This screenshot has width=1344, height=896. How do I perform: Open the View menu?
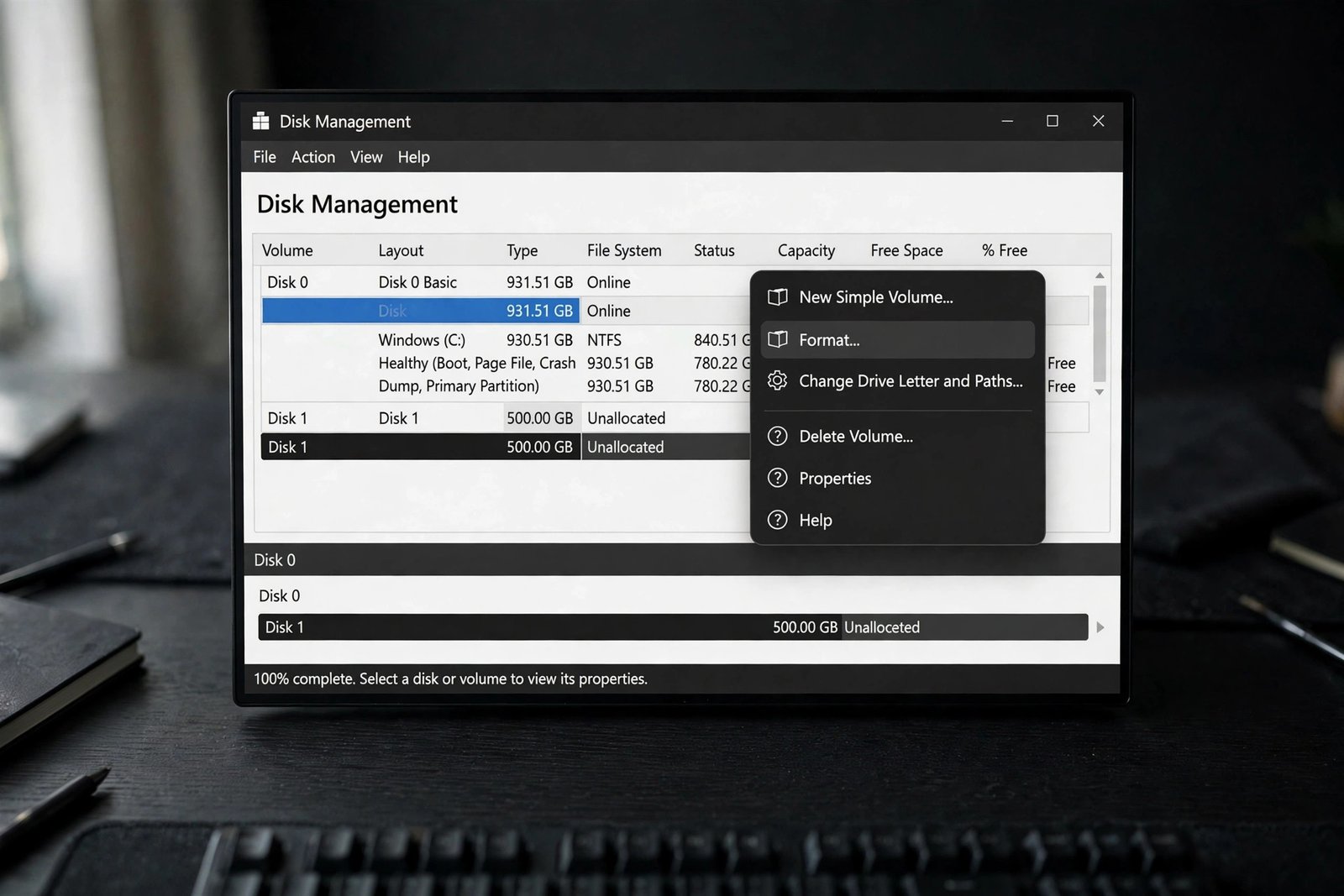tap(366, 157)
